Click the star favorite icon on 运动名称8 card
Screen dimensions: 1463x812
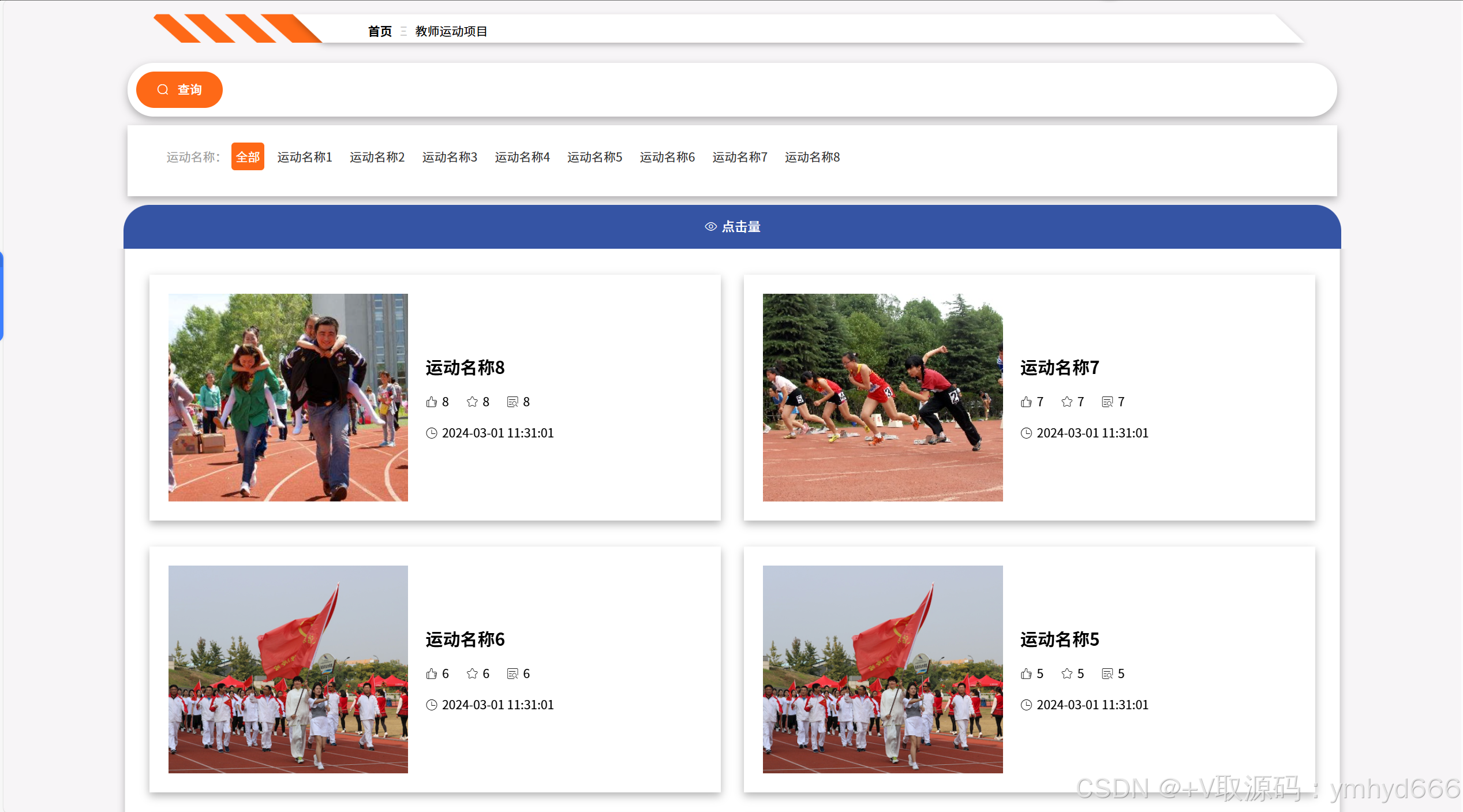tap(472, 402)
